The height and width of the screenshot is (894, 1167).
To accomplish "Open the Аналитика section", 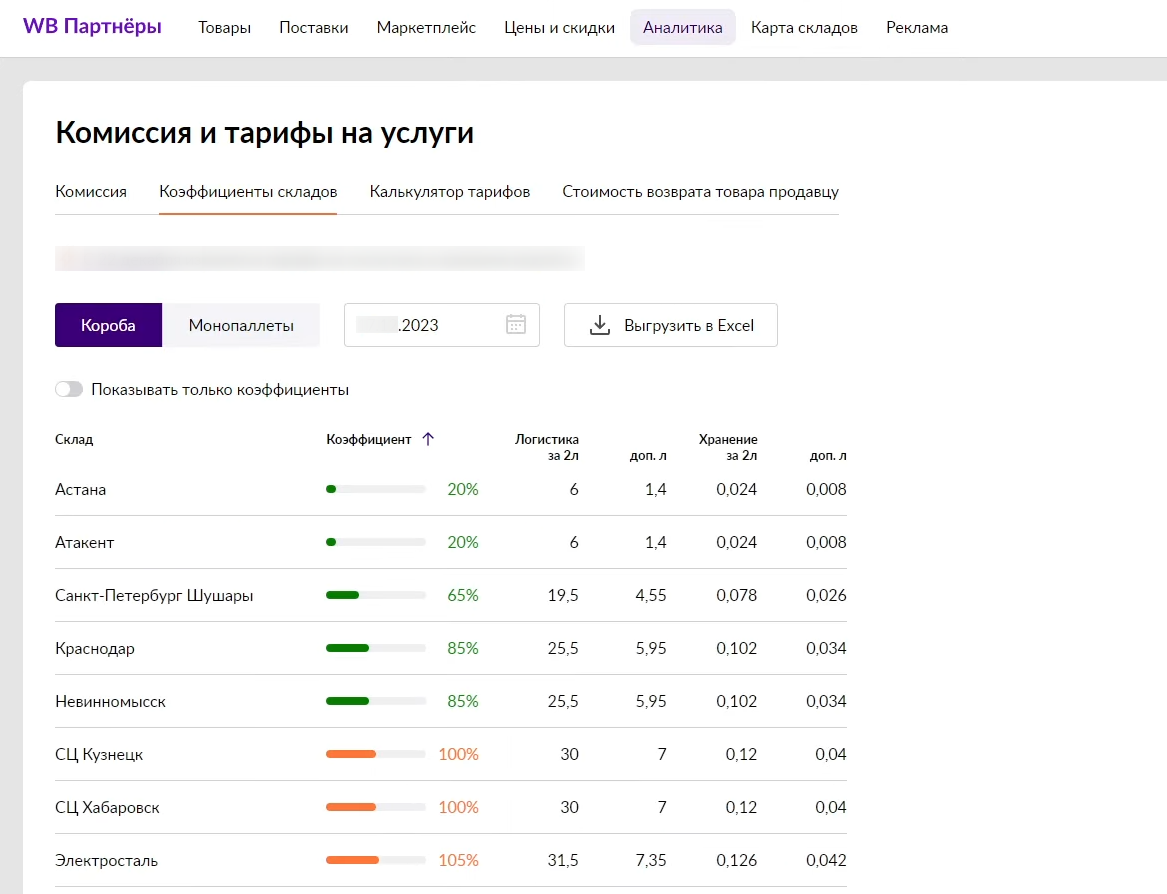I will tap(682, 28).
